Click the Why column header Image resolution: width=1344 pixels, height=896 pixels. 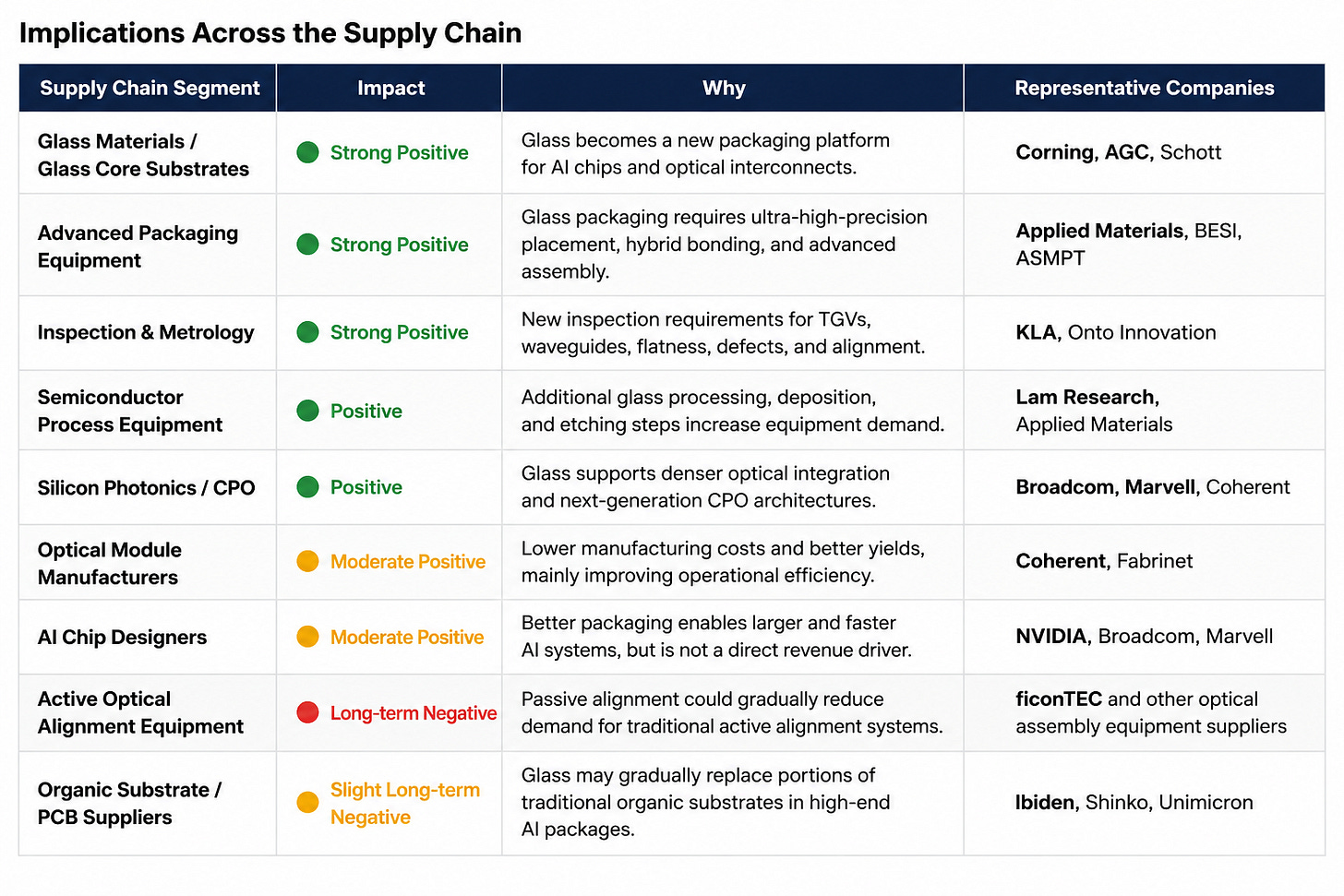point(724,88)
